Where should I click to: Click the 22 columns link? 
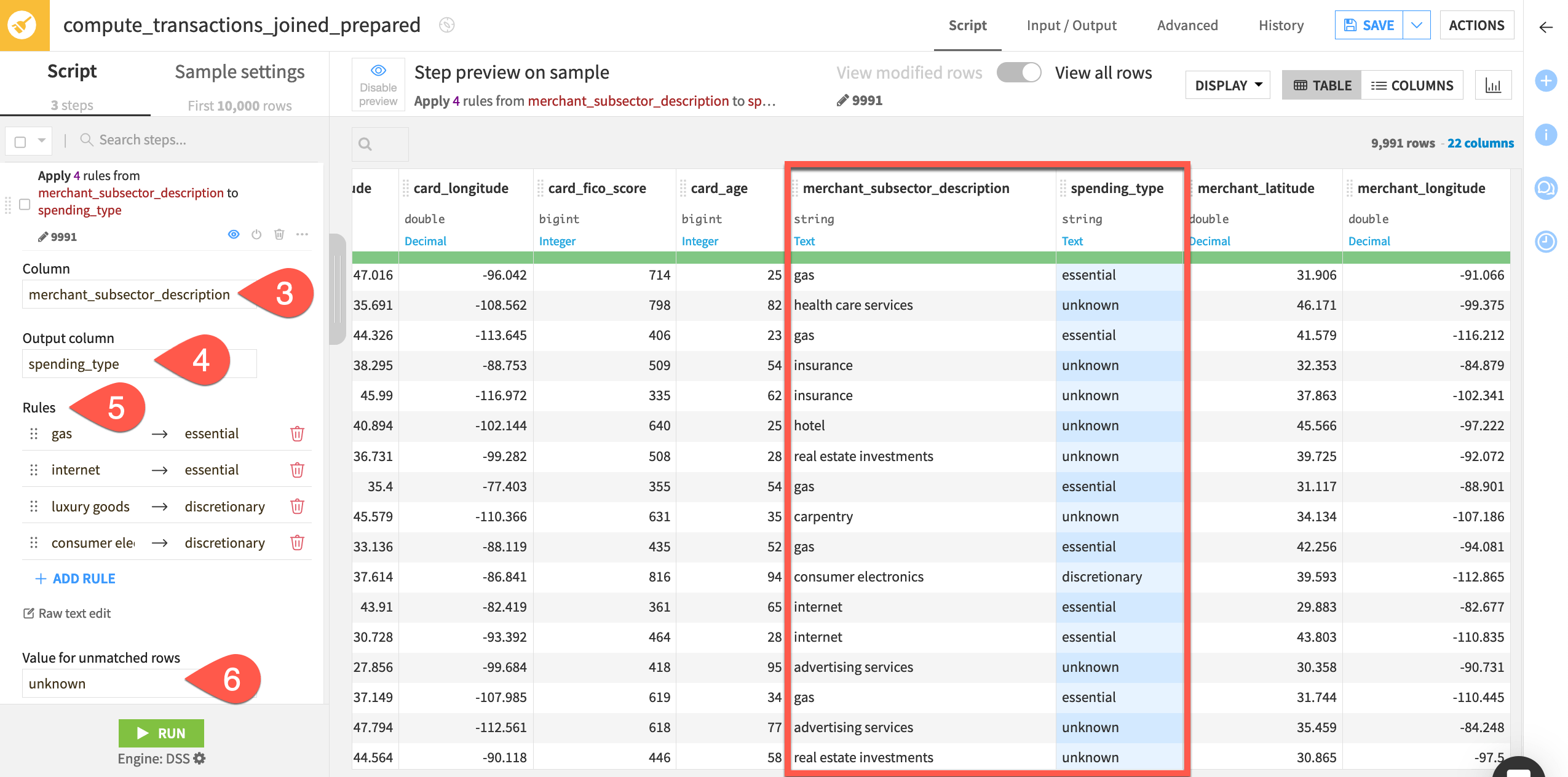pyautogui.click(x=1480, y=143)
